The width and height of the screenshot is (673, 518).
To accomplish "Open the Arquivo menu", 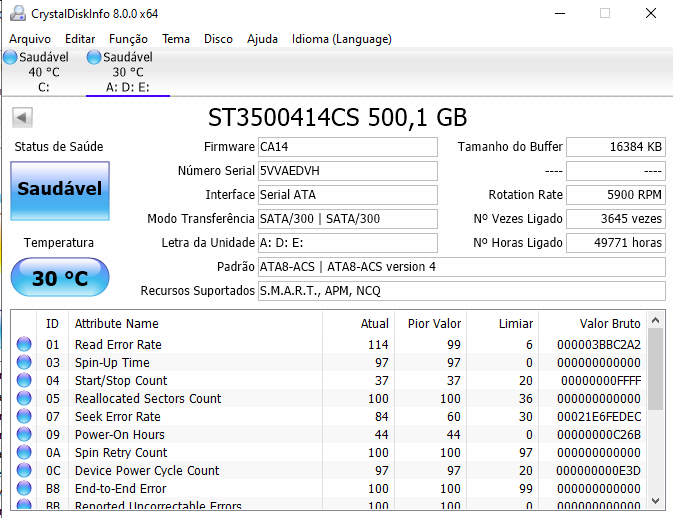I will coord(30,39).
